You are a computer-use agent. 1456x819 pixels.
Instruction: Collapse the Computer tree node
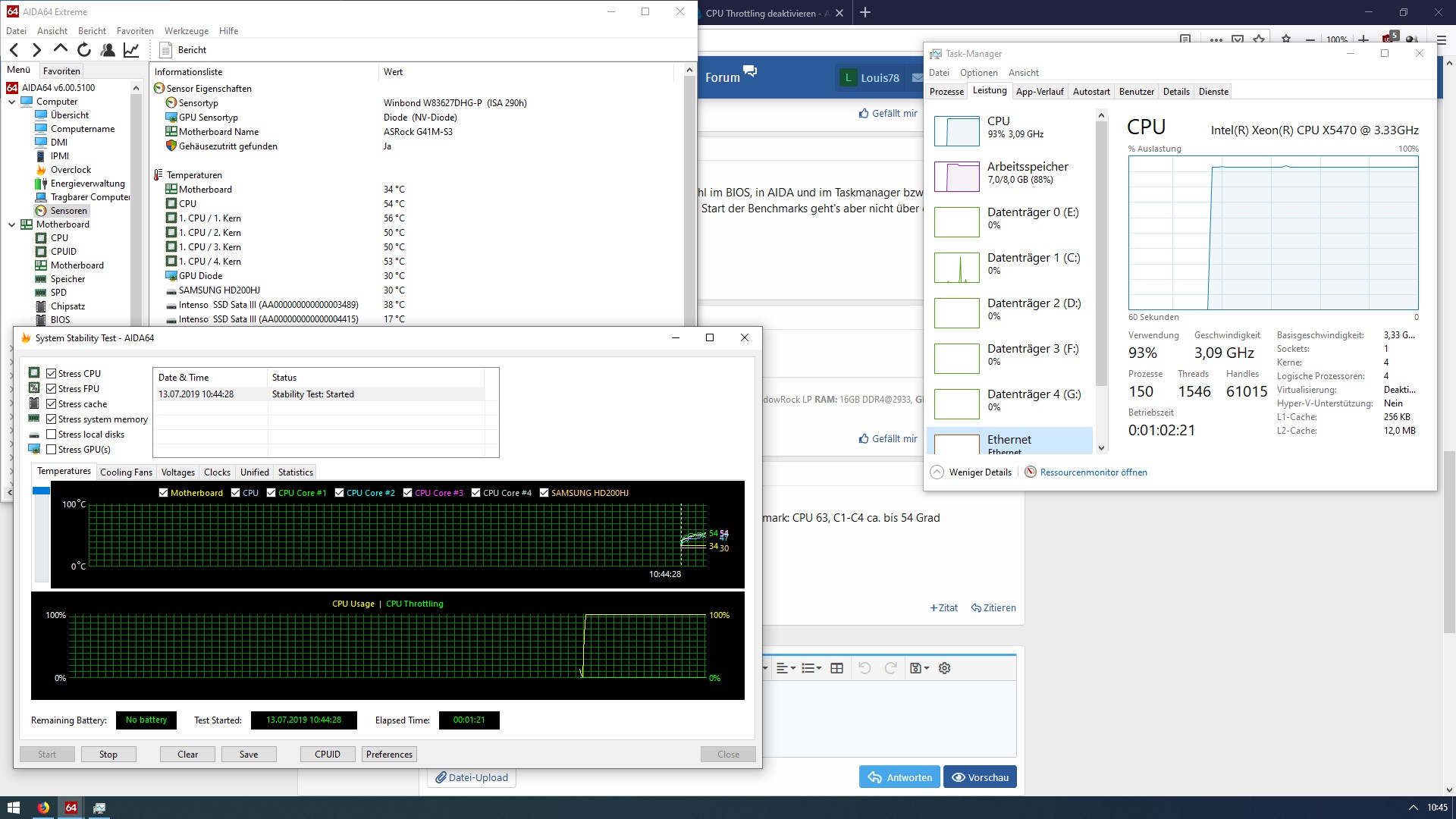[12, 102]
